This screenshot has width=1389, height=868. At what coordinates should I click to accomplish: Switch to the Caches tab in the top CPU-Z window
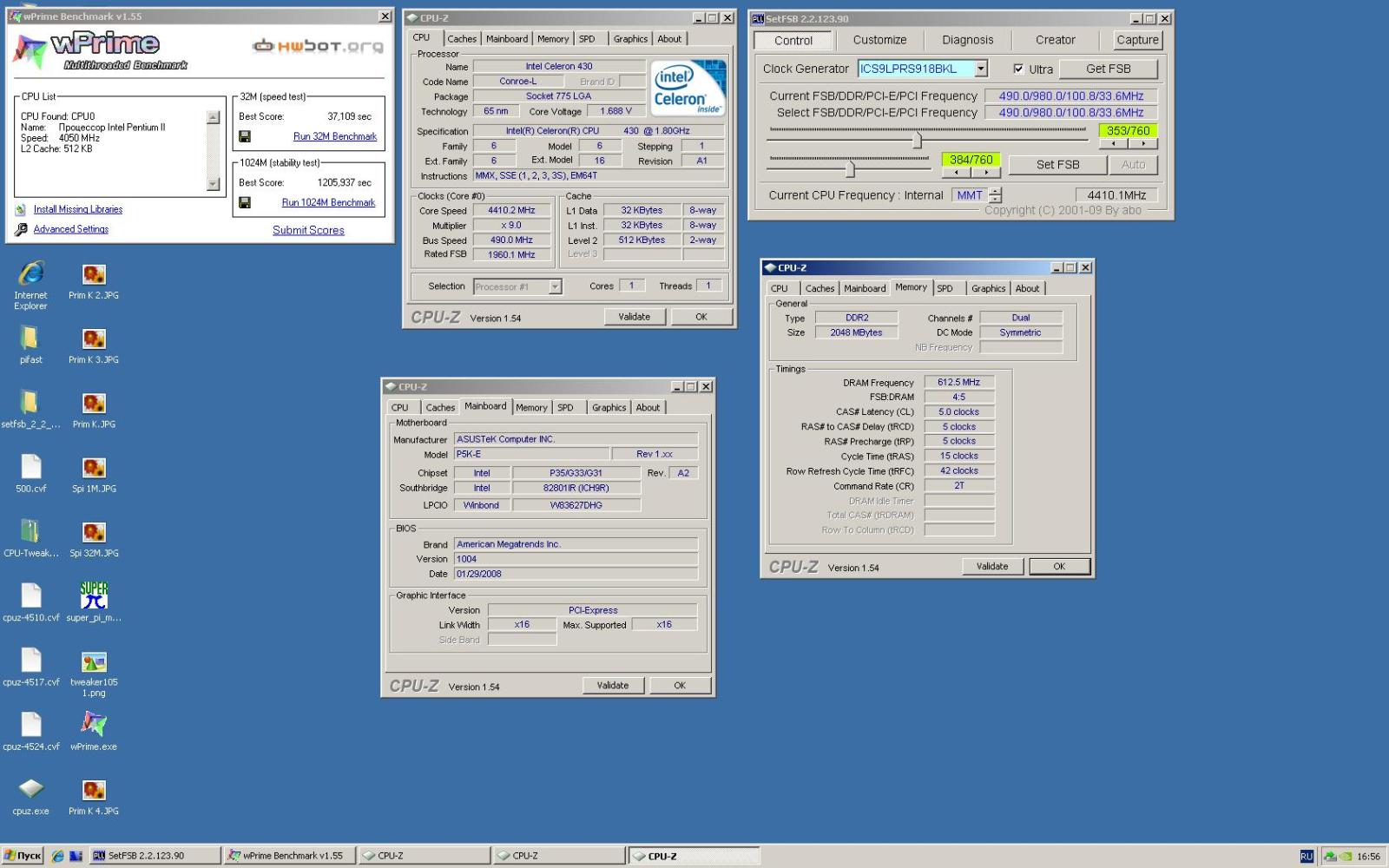pyautogui.click(x=462, y=39)
